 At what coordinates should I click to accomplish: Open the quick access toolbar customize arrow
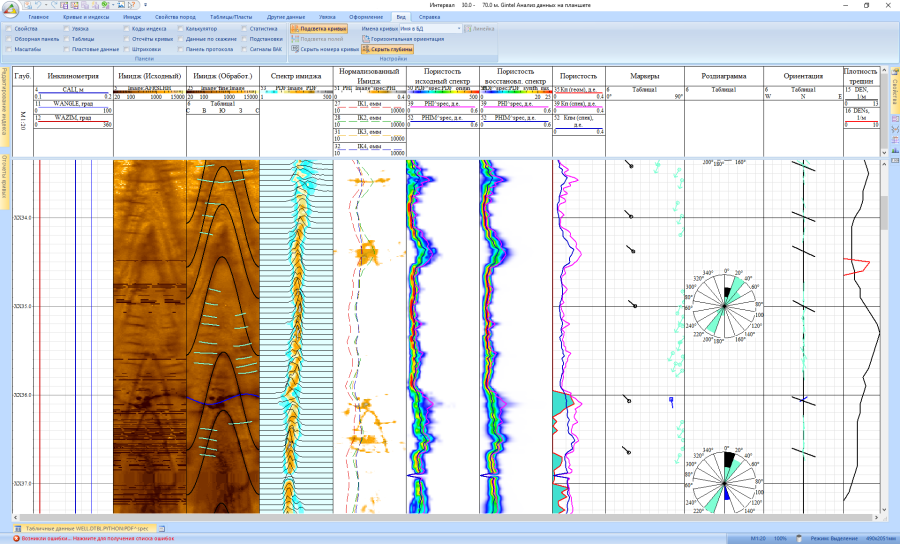[145, 5]
